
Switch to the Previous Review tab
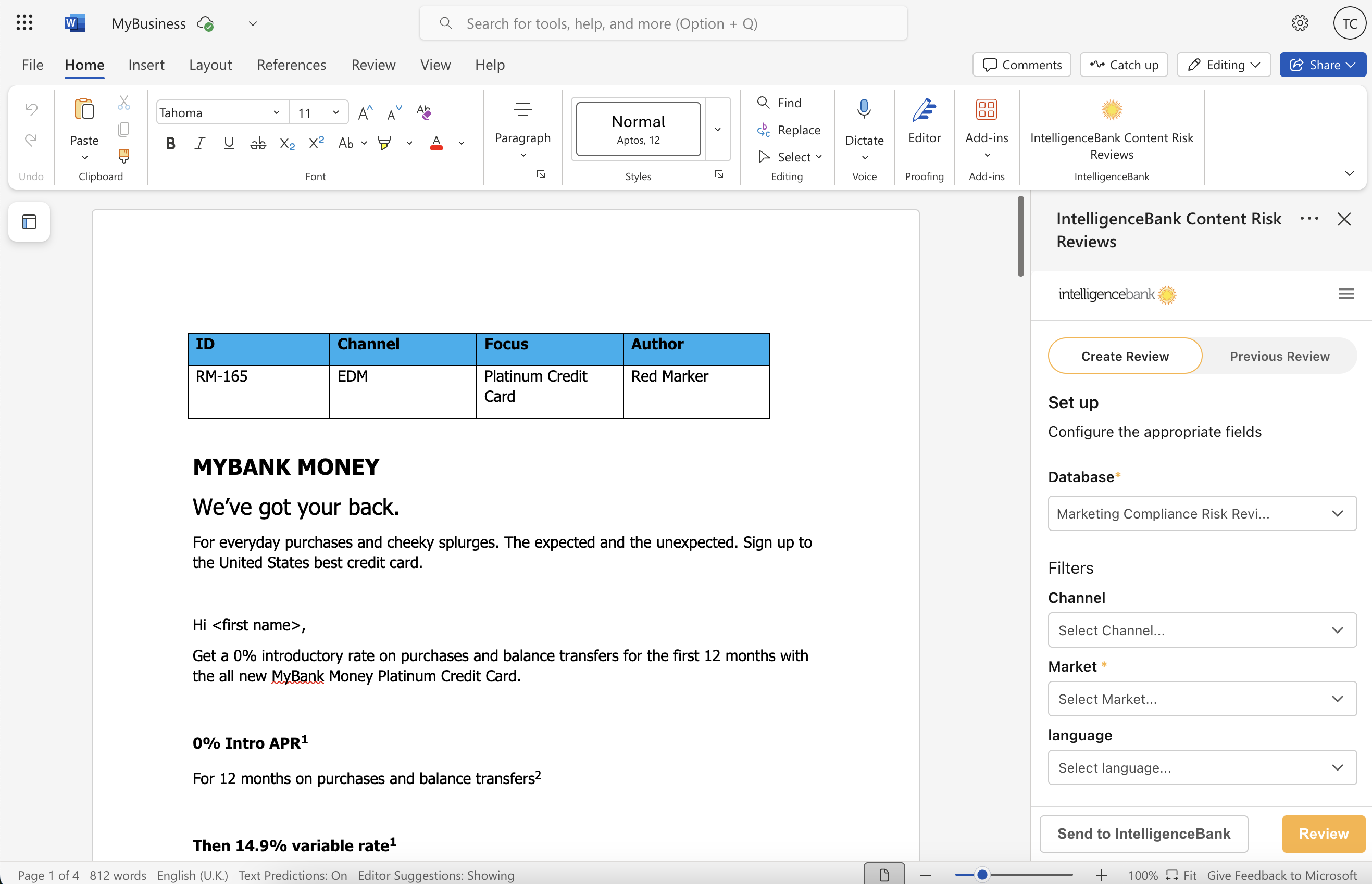click(x=1279, y=356)
